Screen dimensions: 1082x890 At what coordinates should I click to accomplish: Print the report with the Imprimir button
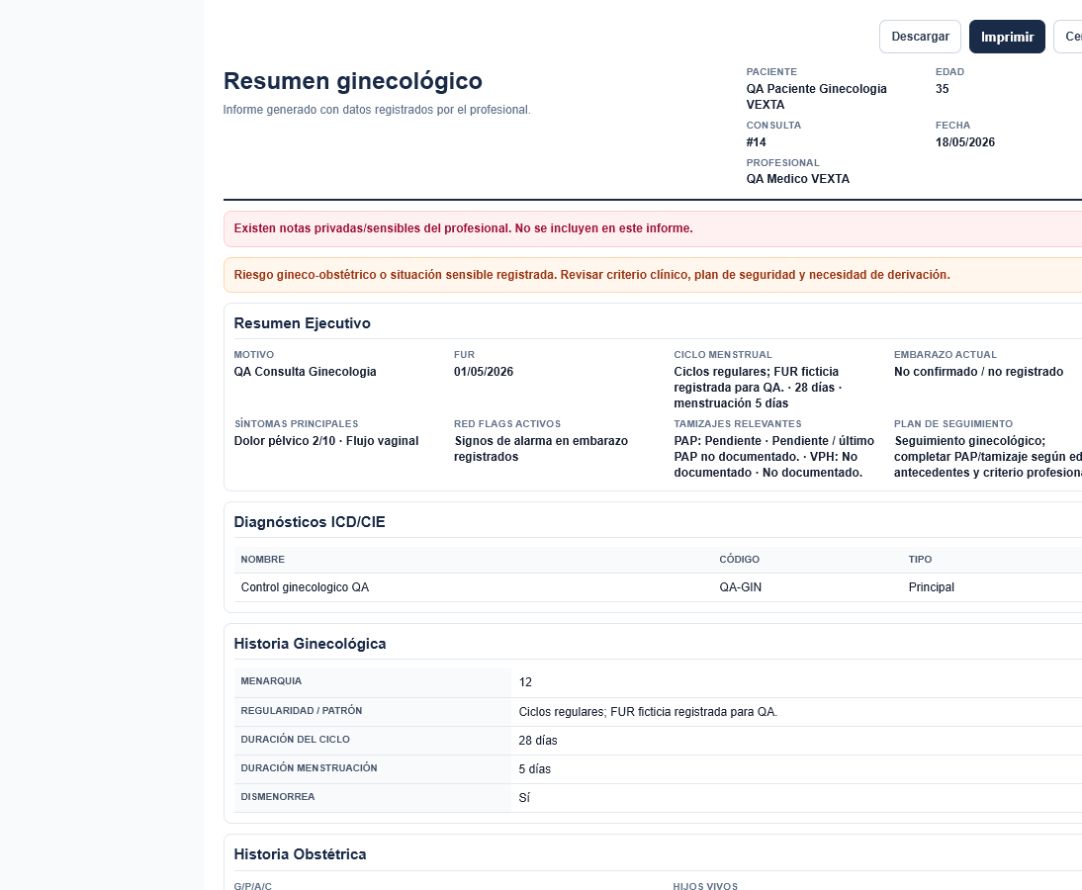tap(1007, 37)
